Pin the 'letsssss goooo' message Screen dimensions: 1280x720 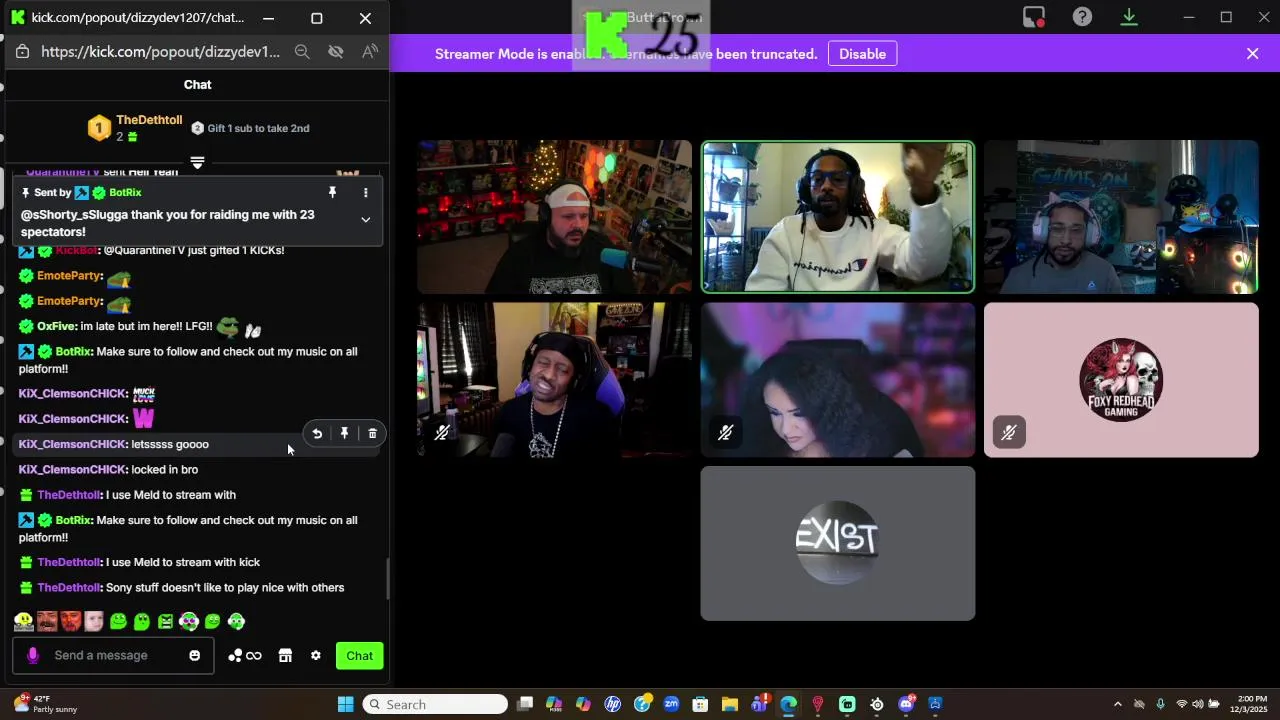[344, 434]
